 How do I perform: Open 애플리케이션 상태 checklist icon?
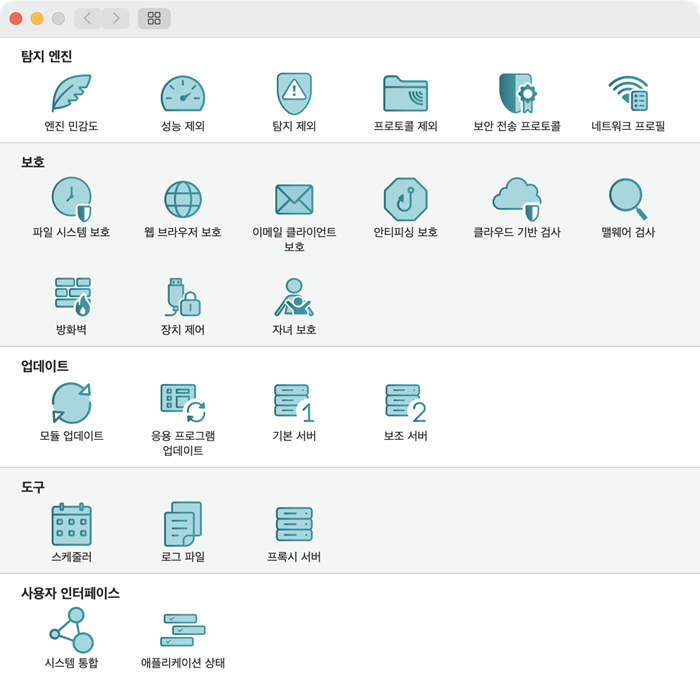[x=183, y=630]
